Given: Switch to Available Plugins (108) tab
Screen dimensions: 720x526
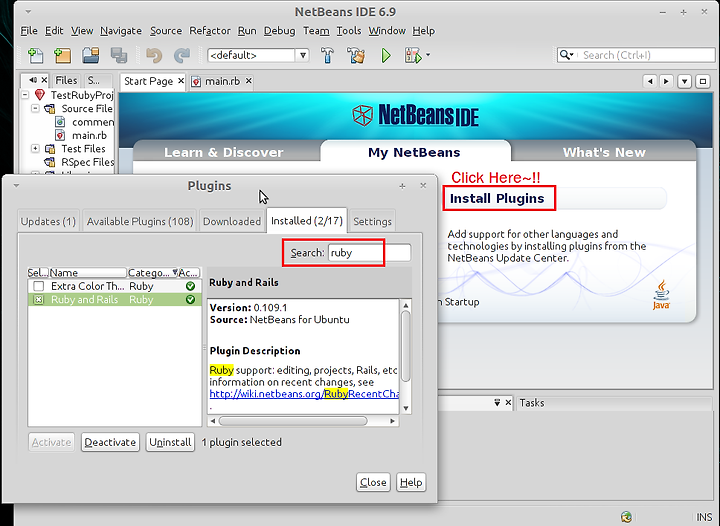Looking at the screenshot, I should coord(140,221).
